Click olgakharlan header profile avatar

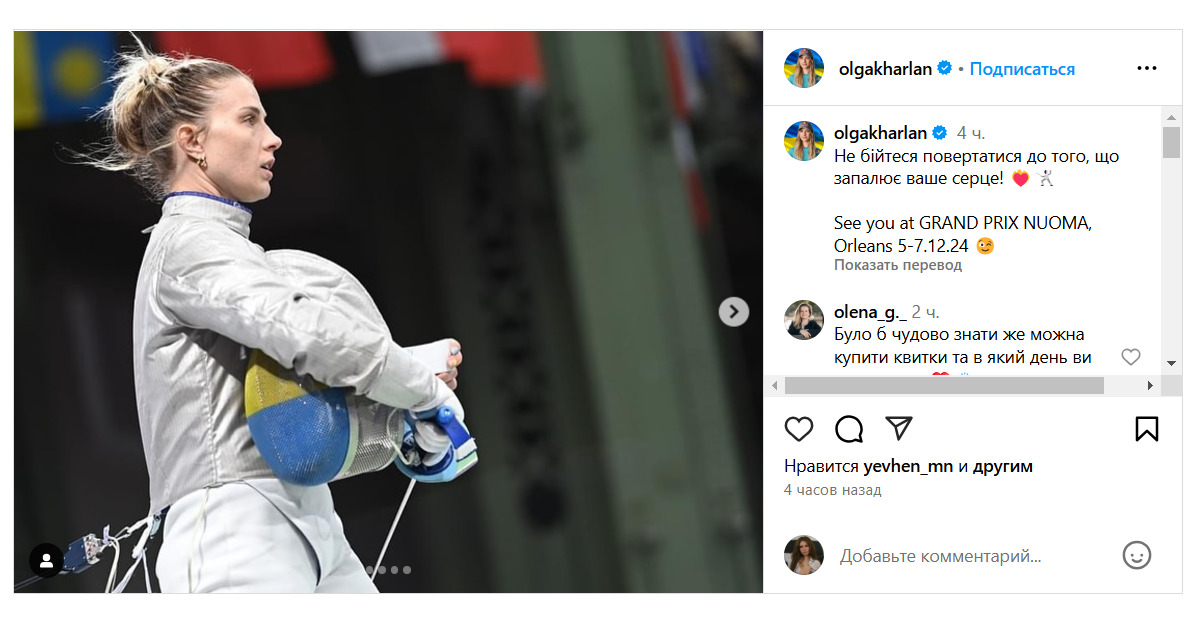(804, 68)
